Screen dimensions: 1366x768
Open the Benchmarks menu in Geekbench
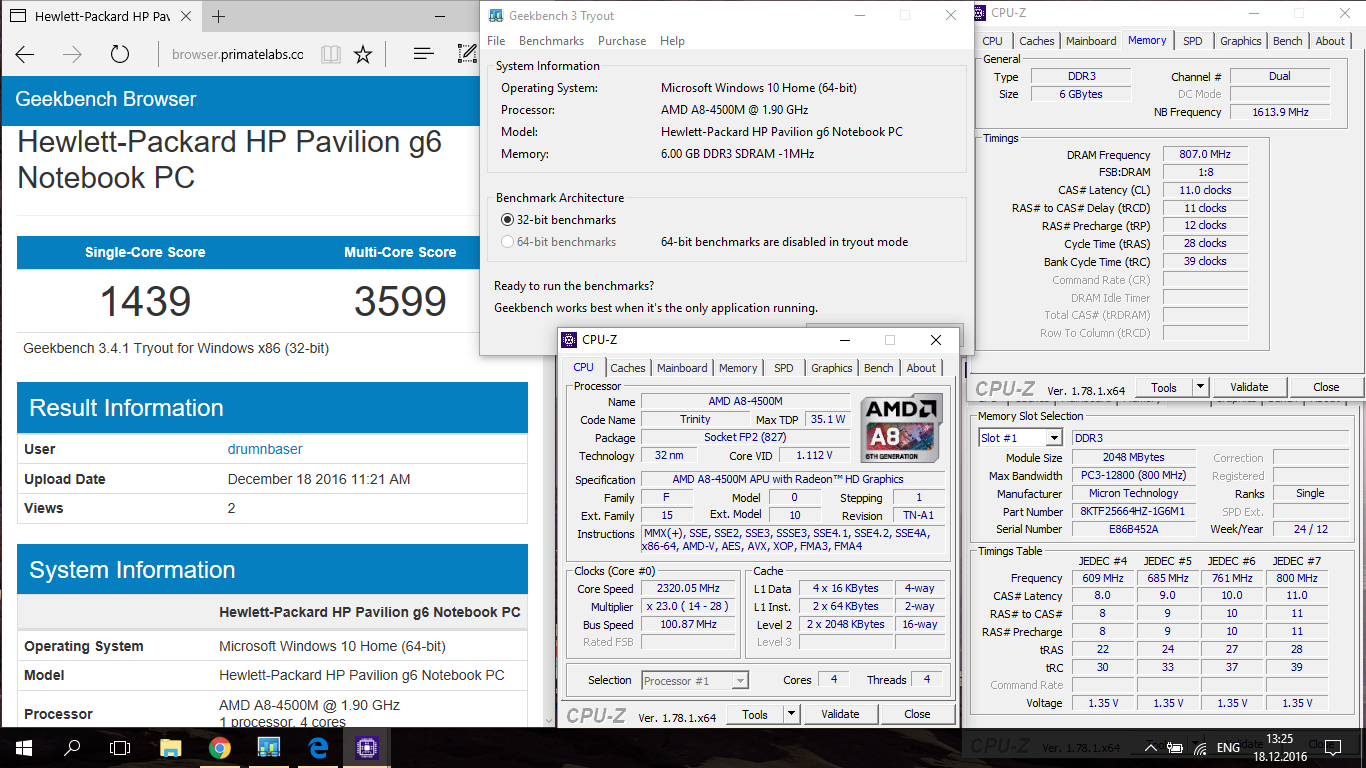click(x=551, y=41)
